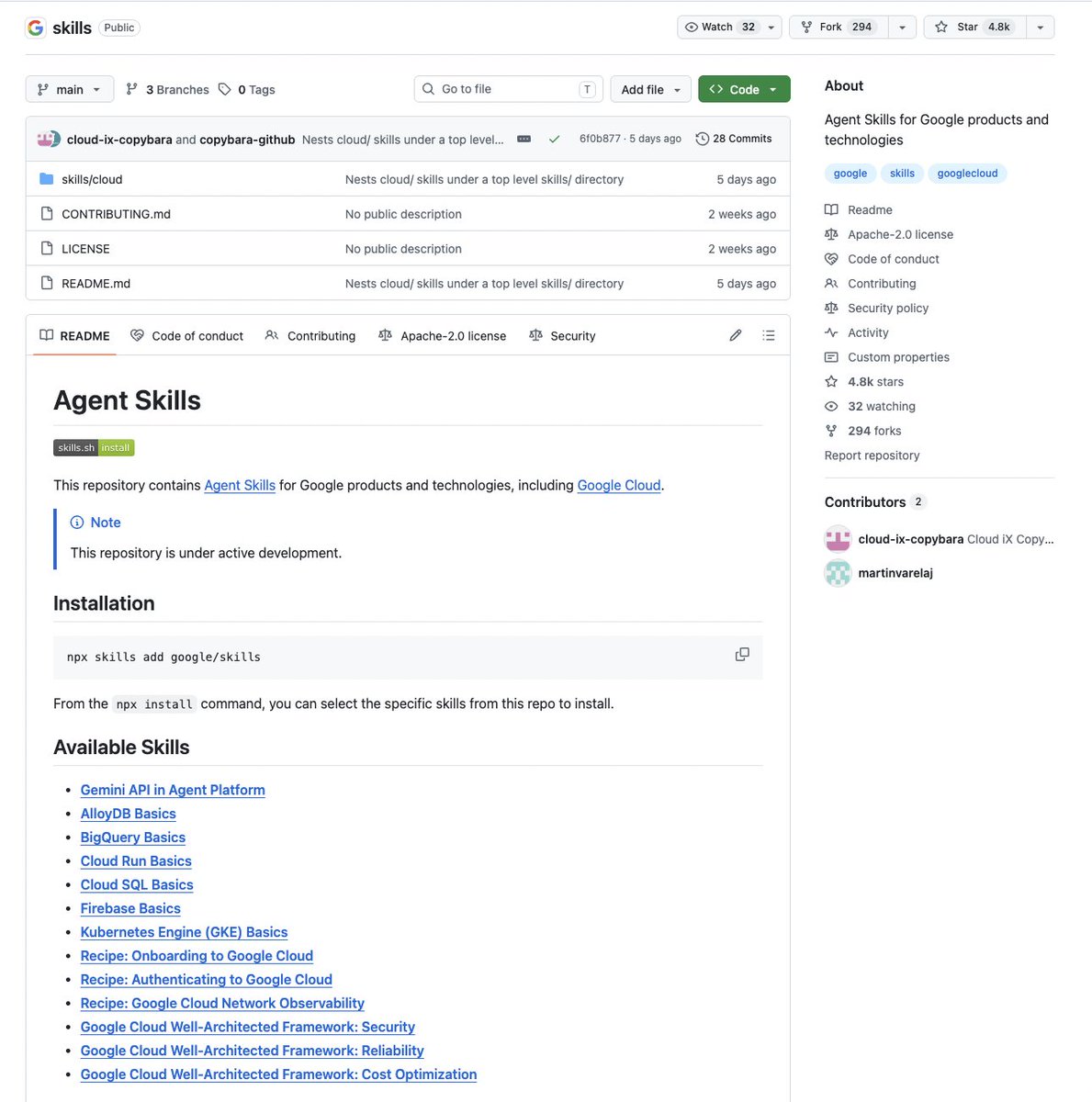Open the LICENSE file
This screenshot has height=1102, width=1092.
point(85,249)
